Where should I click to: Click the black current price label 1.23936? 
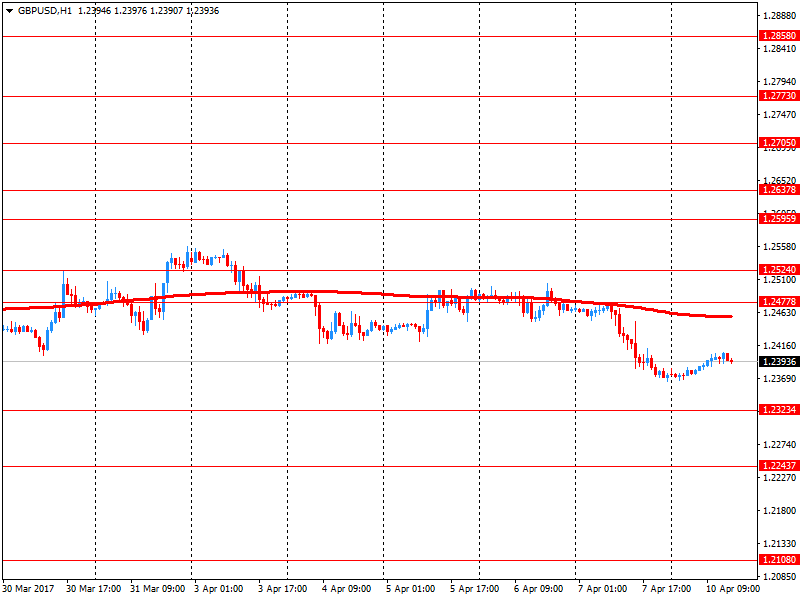779,362
